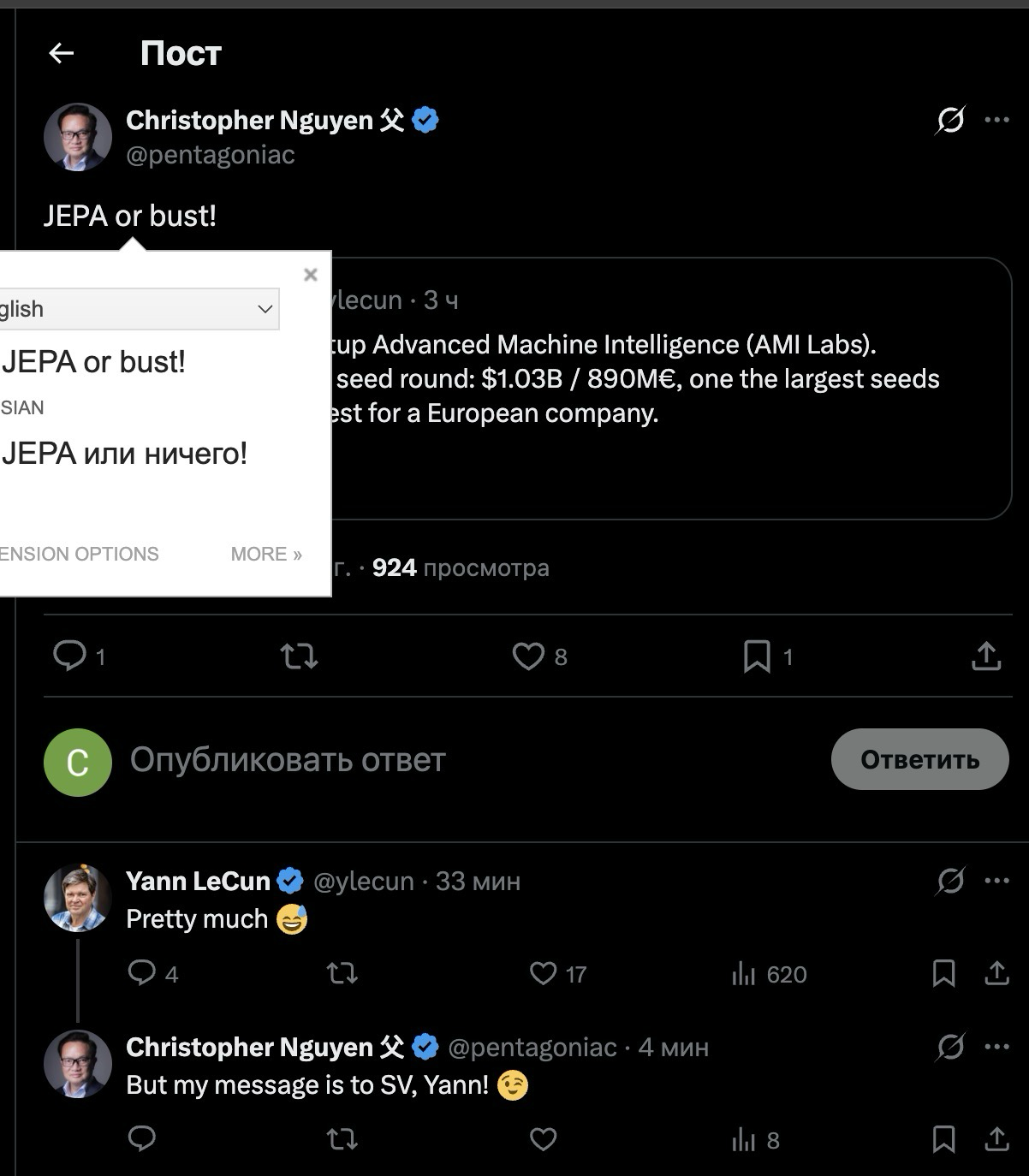Open three-dot menu on Yann LeCun's reply
Viewport: 1029px width, 1176px height.
pos(996,881)
